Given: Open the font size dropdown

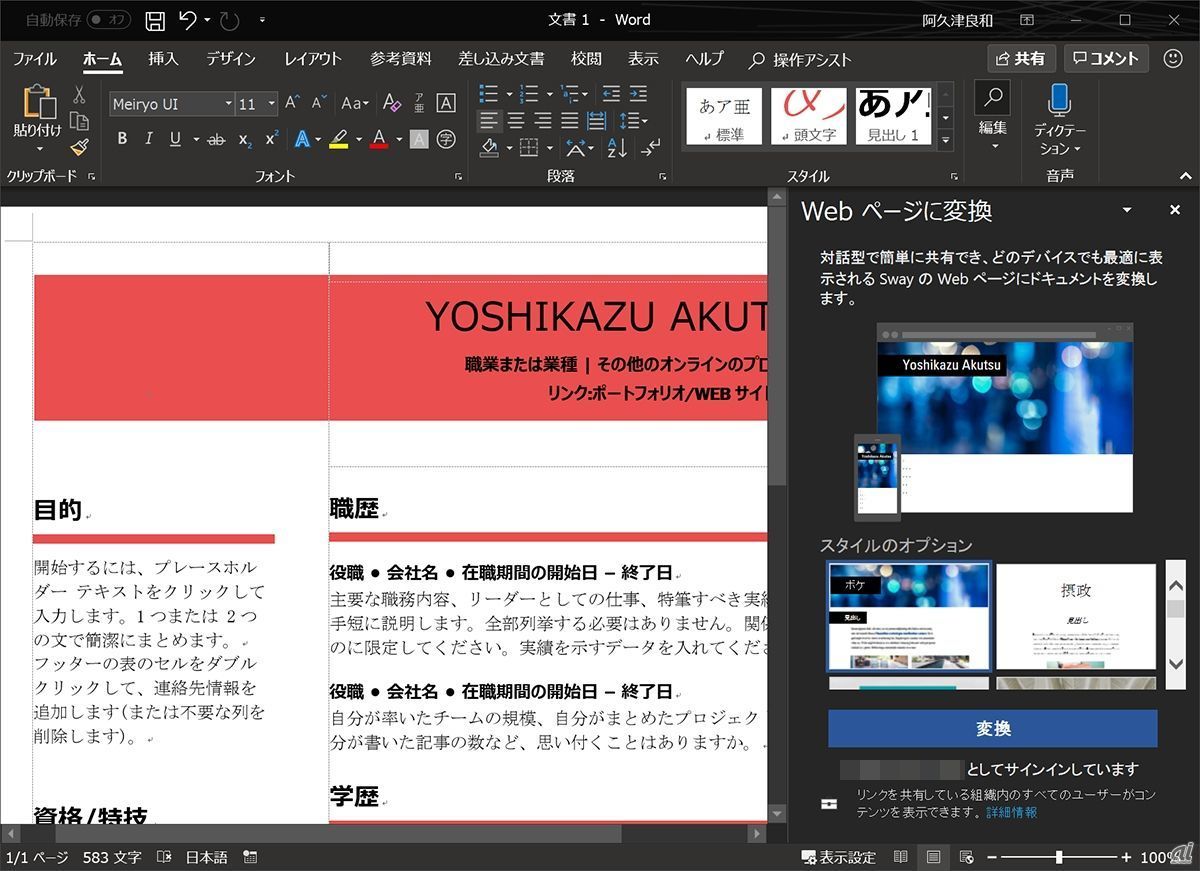Looking at the screenshot, I should [271, 104].
